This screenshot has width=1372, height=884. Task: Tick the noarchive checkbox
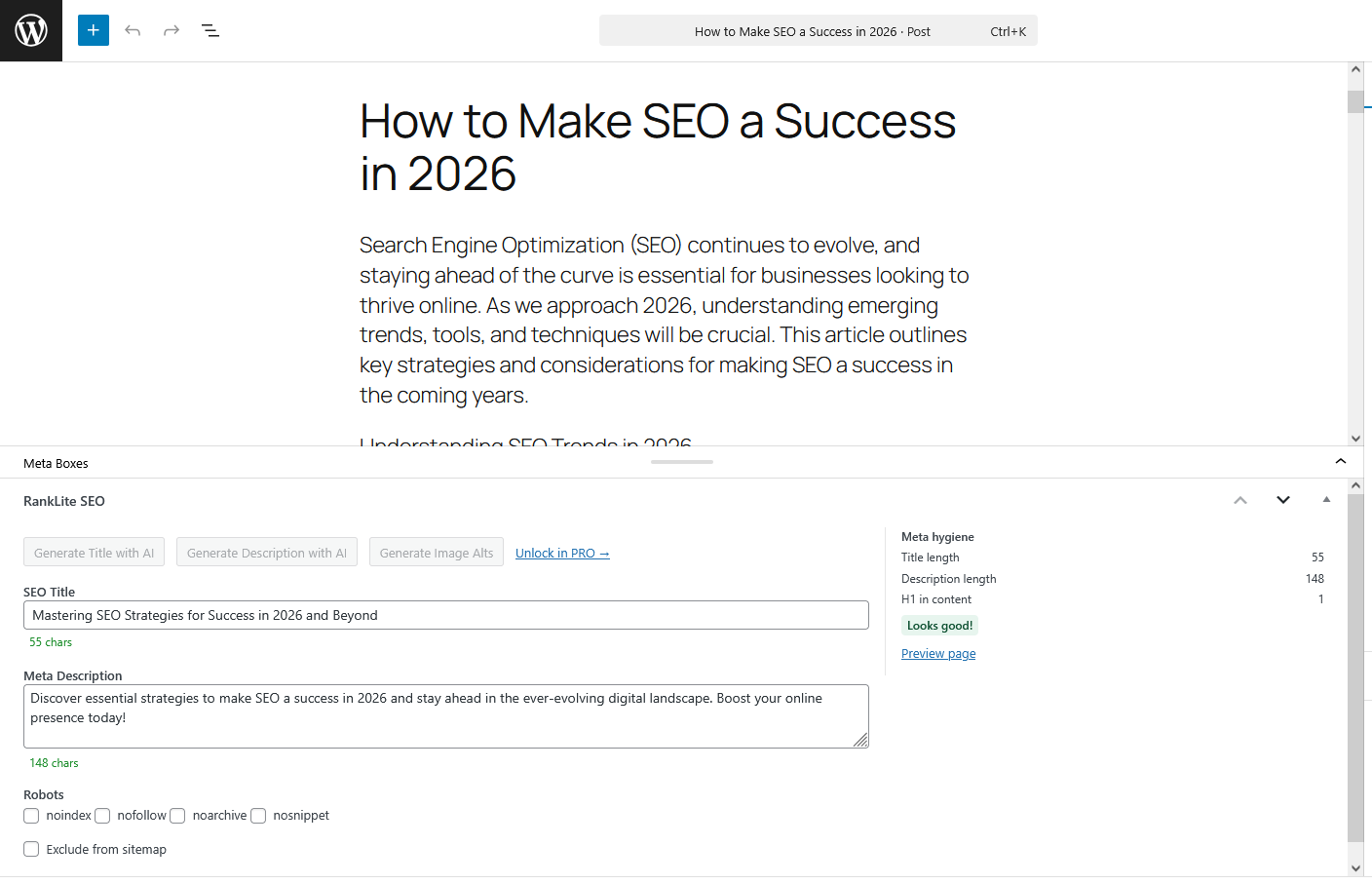[177, 816]
